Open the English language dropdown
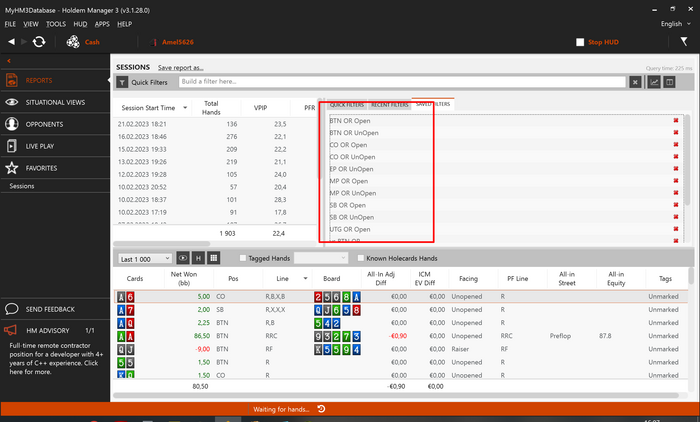The height and width of the screenshot is (422, 700). coord(675,24)
